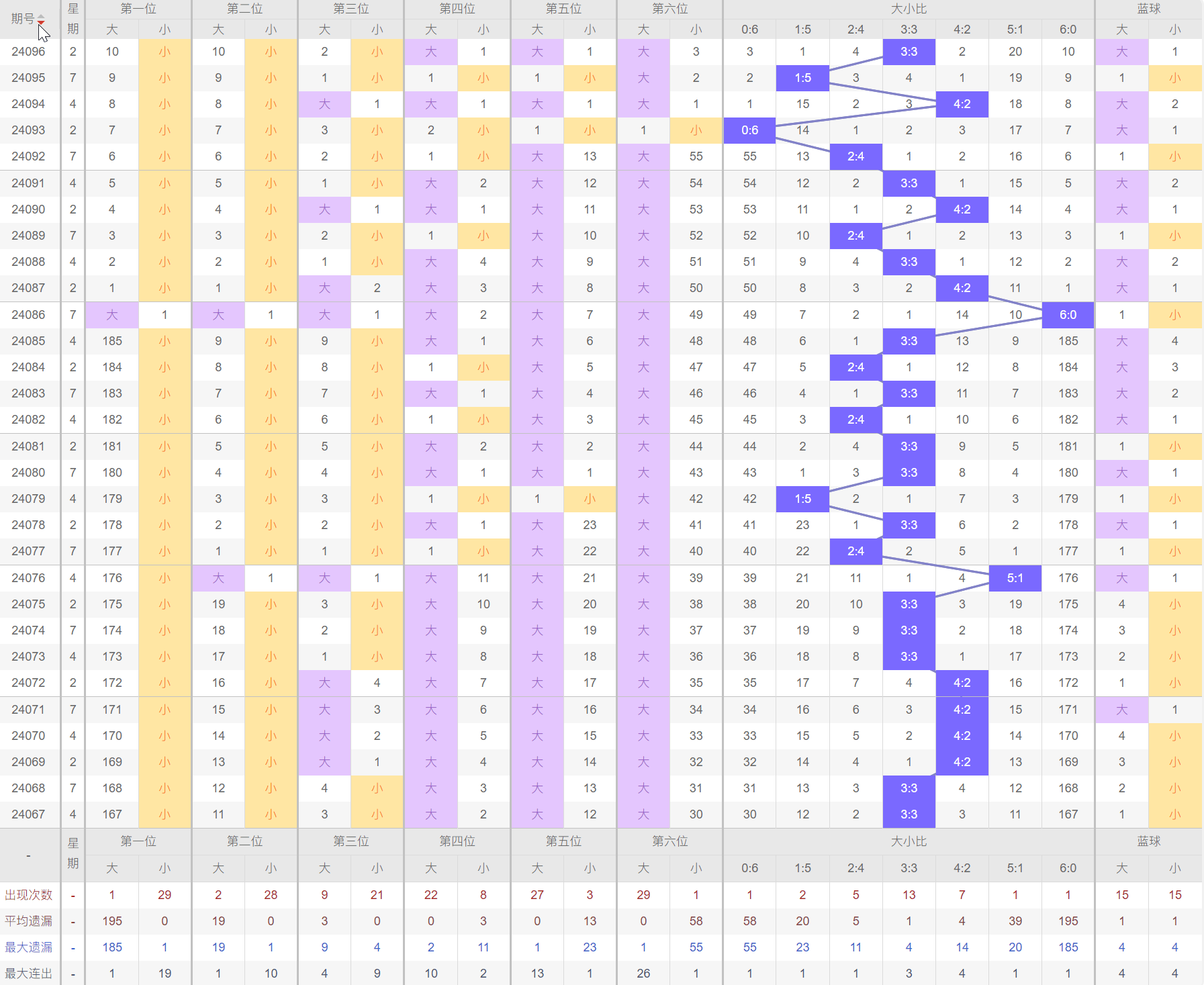Click value 9 in 最大遗漏 row
The width and height of the screenshot is (1204, 985).
[324, 947]
